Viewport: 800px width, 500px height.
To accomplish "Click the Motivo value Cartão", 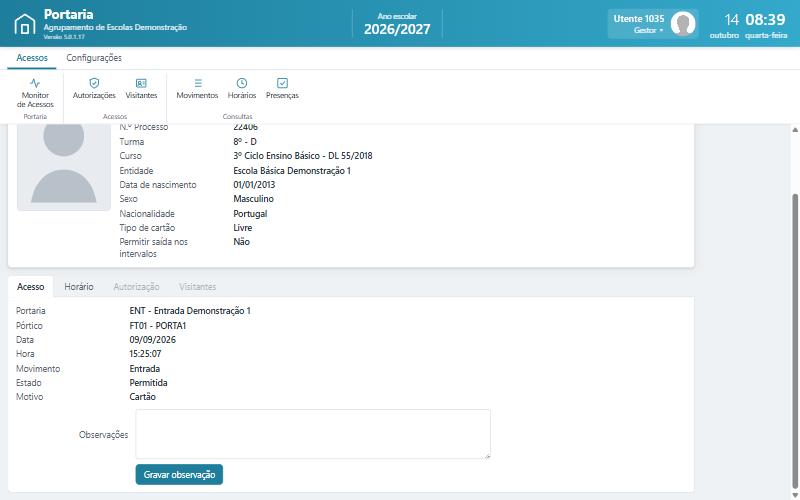I will coord(142,396).
